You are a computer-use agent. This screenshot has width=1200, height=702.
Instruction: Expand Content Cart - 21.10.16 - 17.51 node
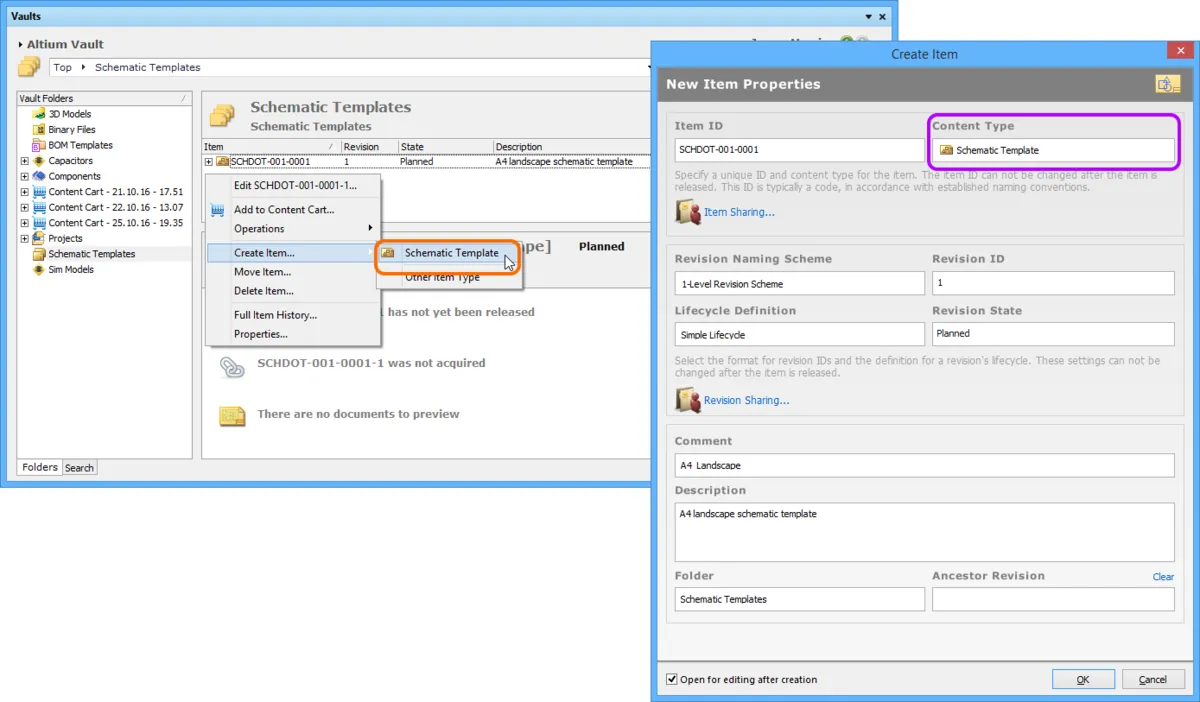25,192
